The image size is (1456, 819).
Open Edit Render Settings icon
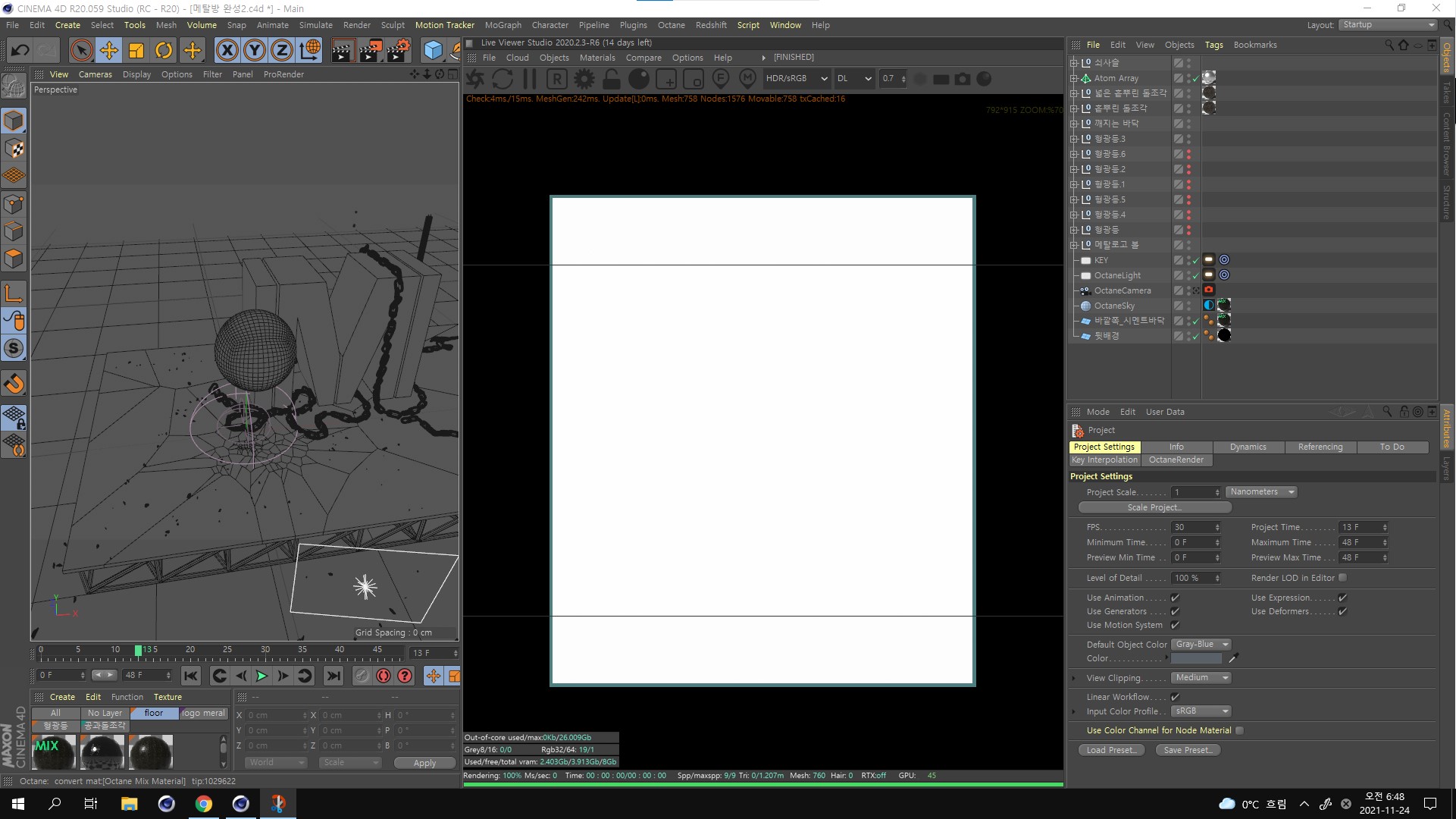(399, 51)
